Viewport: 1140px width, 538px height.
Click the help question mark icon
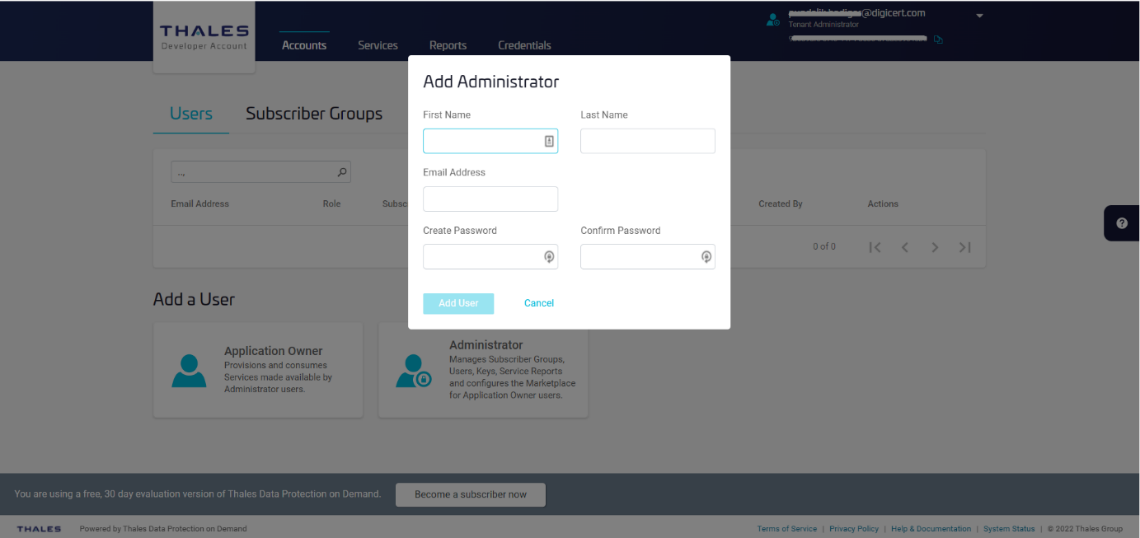[1121, 223]
